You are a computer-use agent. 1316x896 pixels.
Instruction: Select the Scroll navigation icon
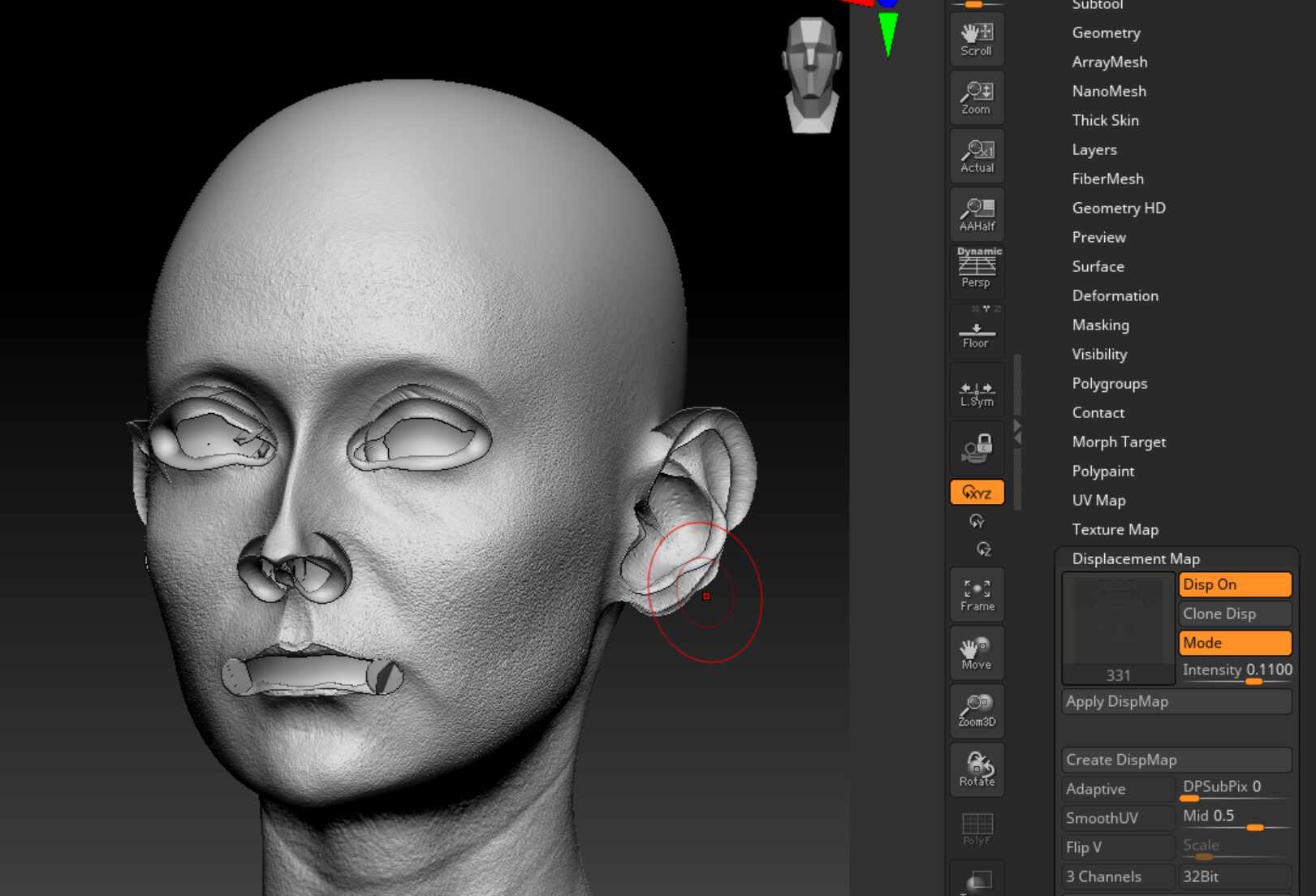(x=977, y=39)
